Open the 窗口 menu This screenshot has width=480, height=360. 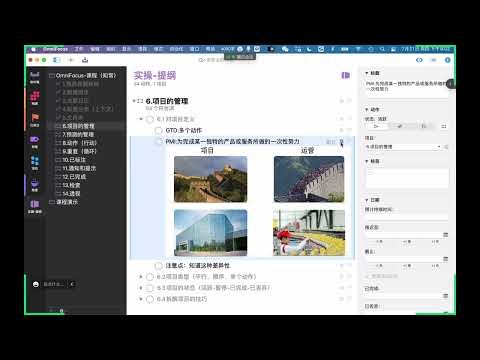(x=194, y=49)
